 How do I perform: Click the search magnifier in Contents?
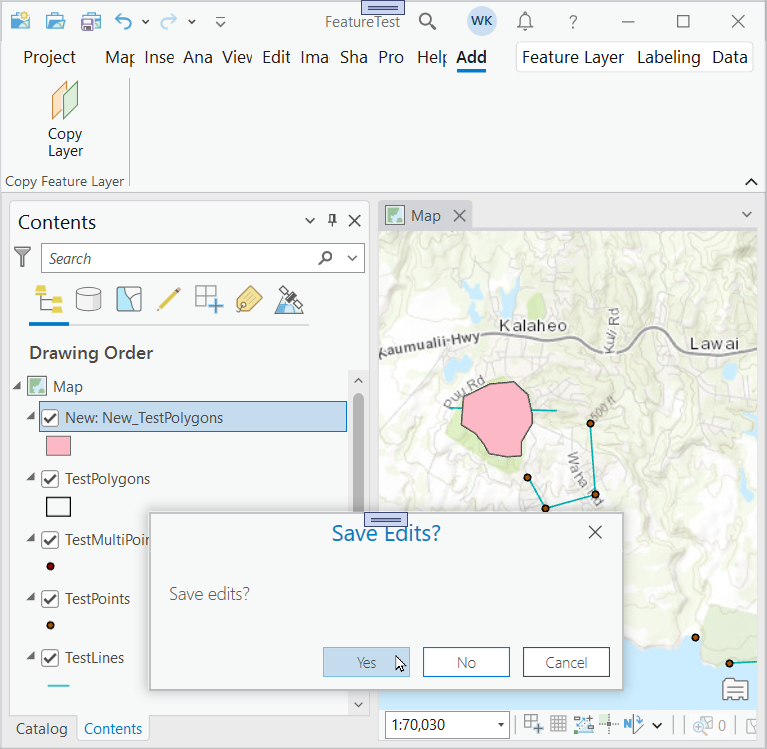click(x=325, y=258)
